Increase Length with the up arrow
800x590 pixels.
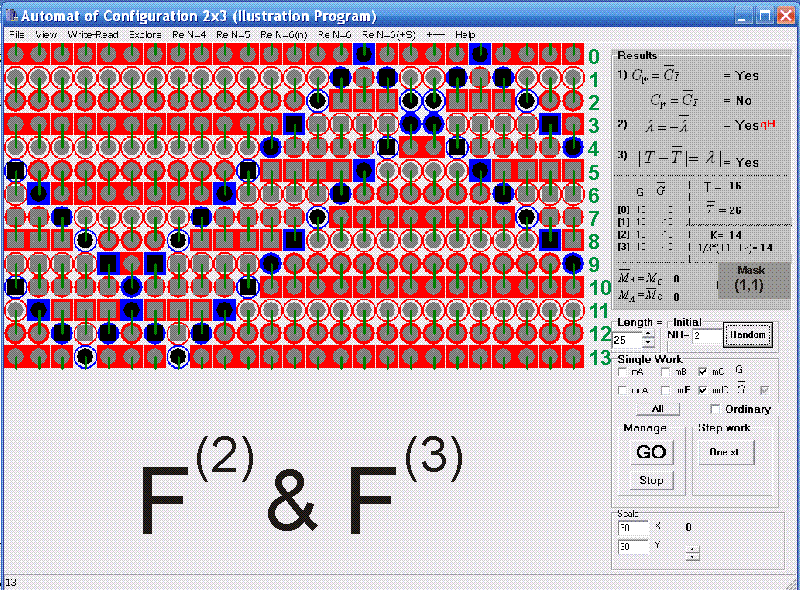(x=648, y=334)
